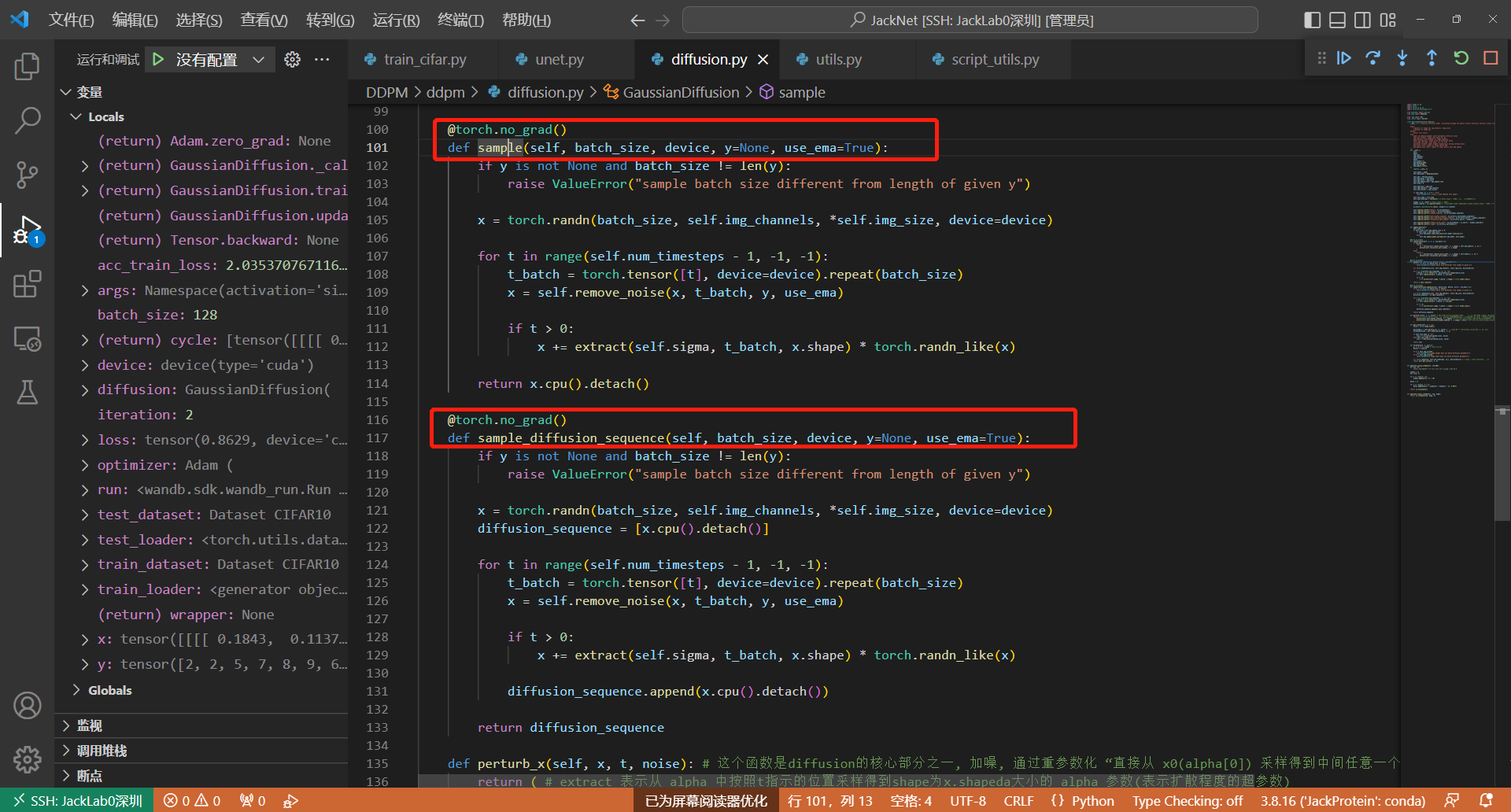This screenshot has height=812, width=1511.
Task: Click the ddpm breadcrumb folder
Action: point(445,92)
